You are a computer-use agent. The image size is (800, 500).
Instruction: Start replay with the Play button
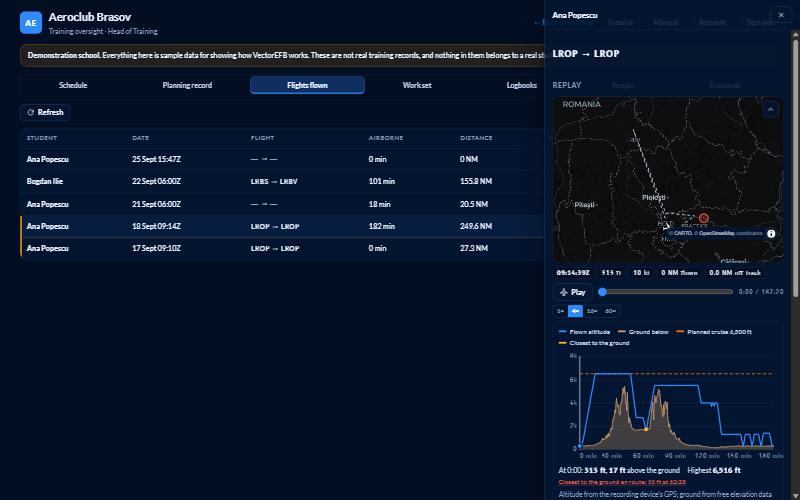click(572, 292)
